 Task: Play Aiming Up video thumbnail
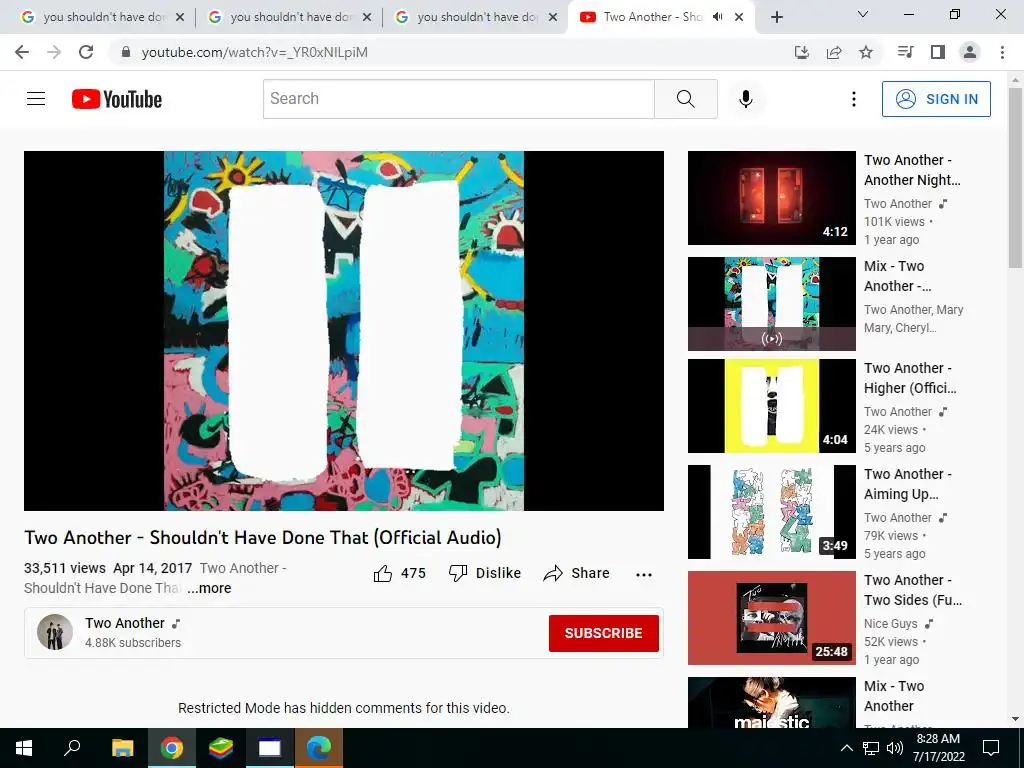[771, 512]
